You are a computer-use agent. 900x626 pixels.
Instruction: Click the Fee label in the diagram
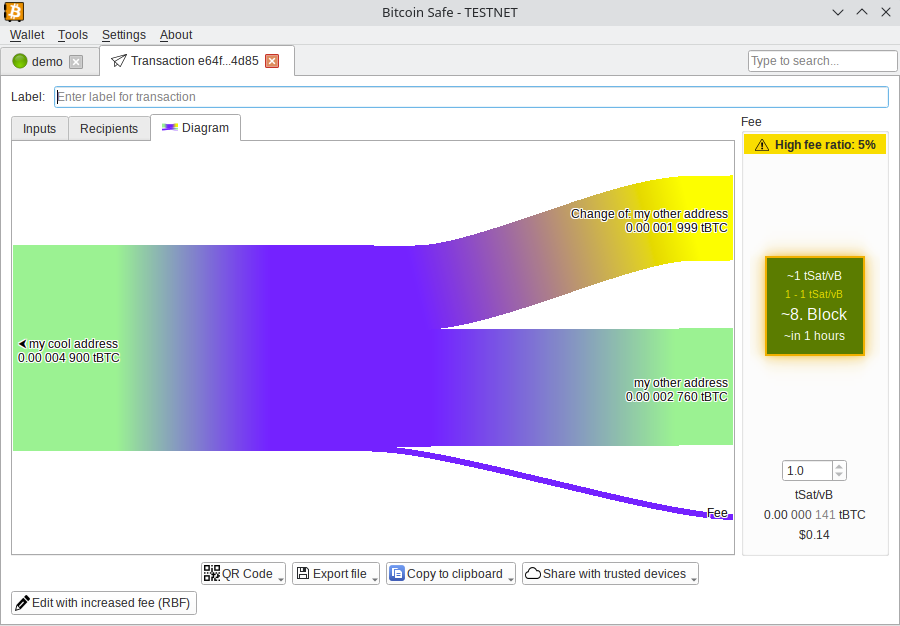click(717, 512)
